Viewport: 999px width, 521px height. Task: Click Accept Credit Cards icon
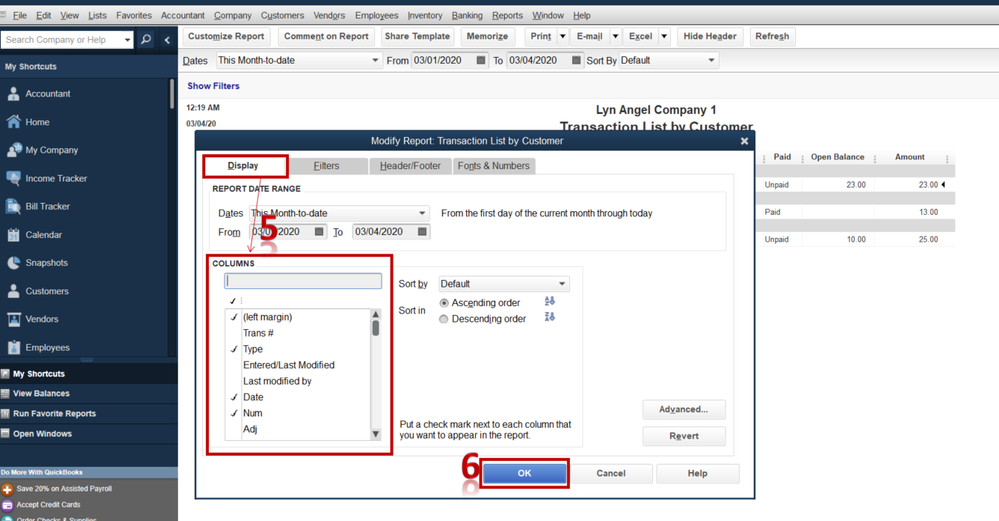pyautogui.click(x=8, y=505)
